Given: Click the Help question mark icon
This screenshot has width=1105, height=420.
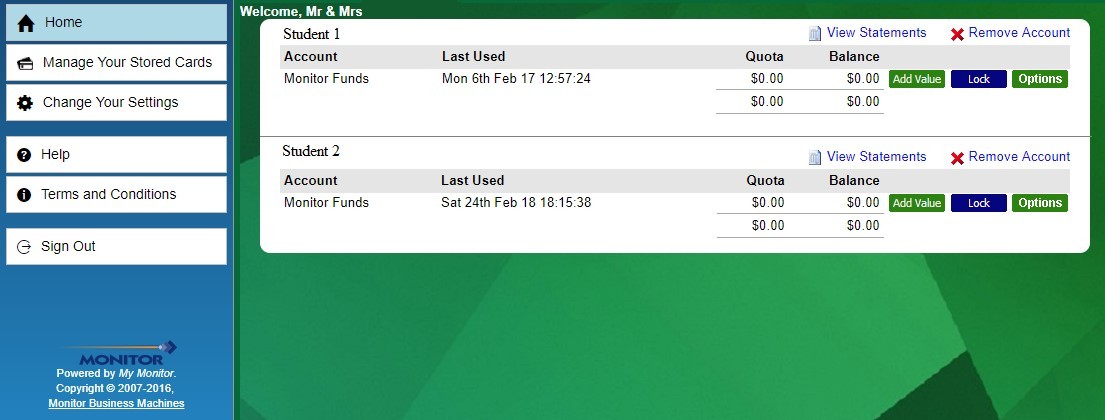Looking at the screenshot, I should (x=25, y=155).
